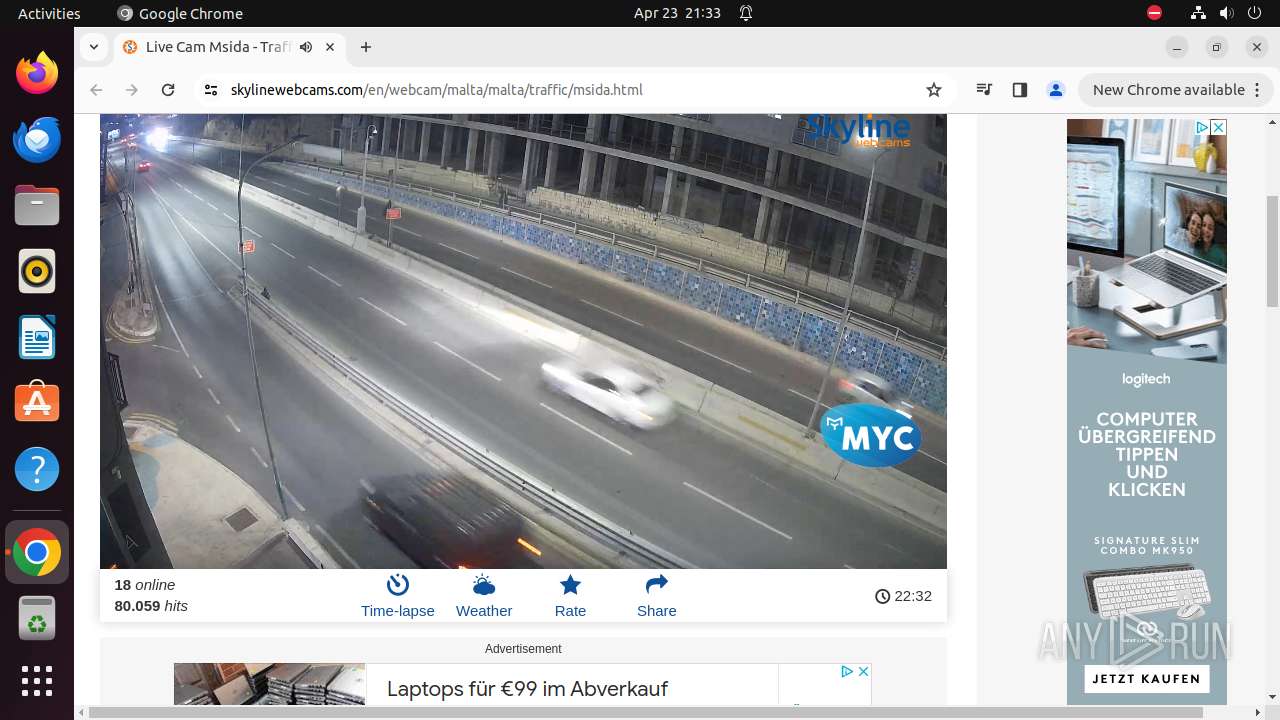Open the Laptops für €99 im Abverkauf ad
1280x720 pixels.
527,688
